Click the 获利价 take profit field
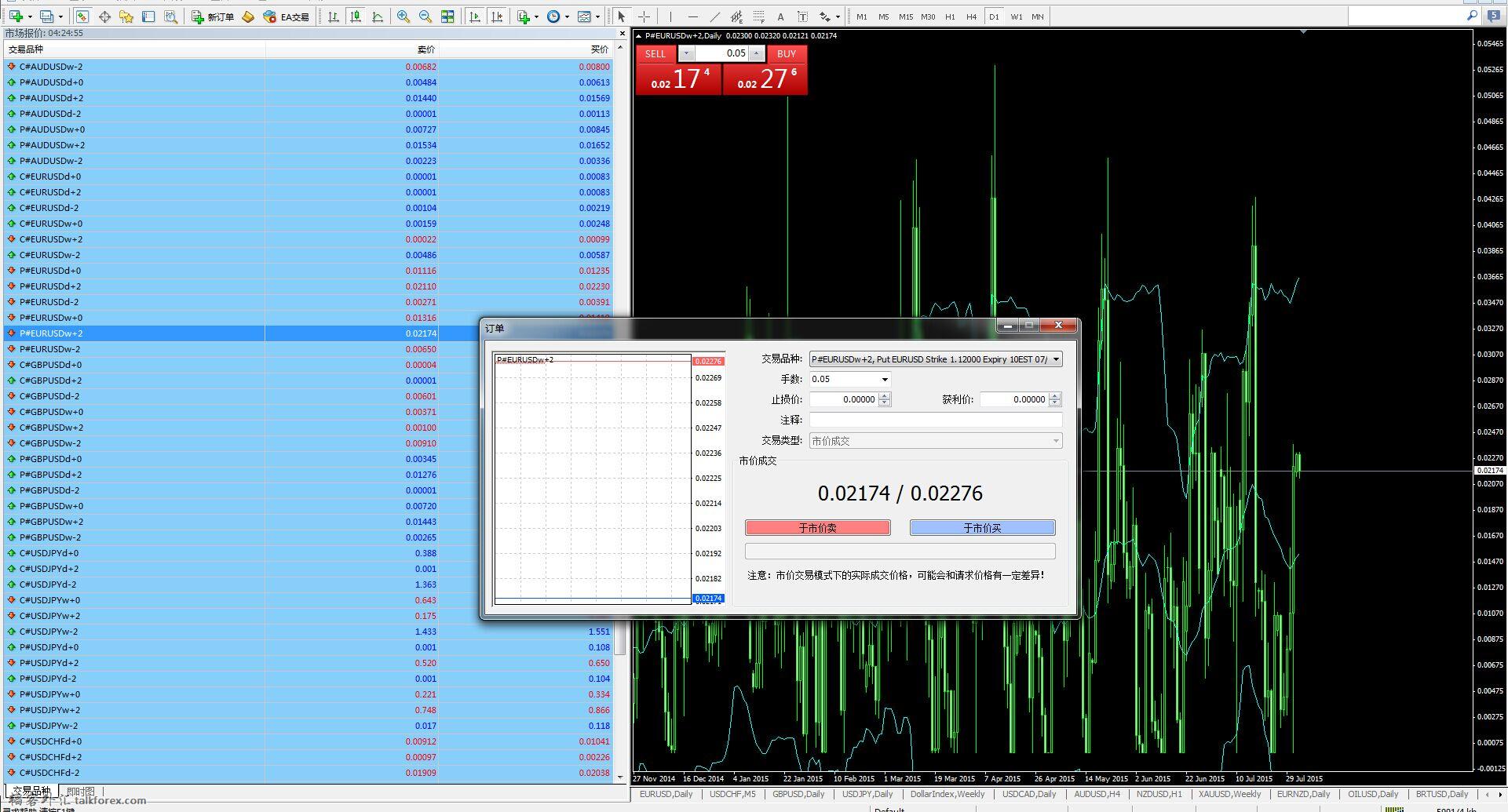Image resolution: width=1508 pixels, height=812 pixels. tap(1014, 399)
